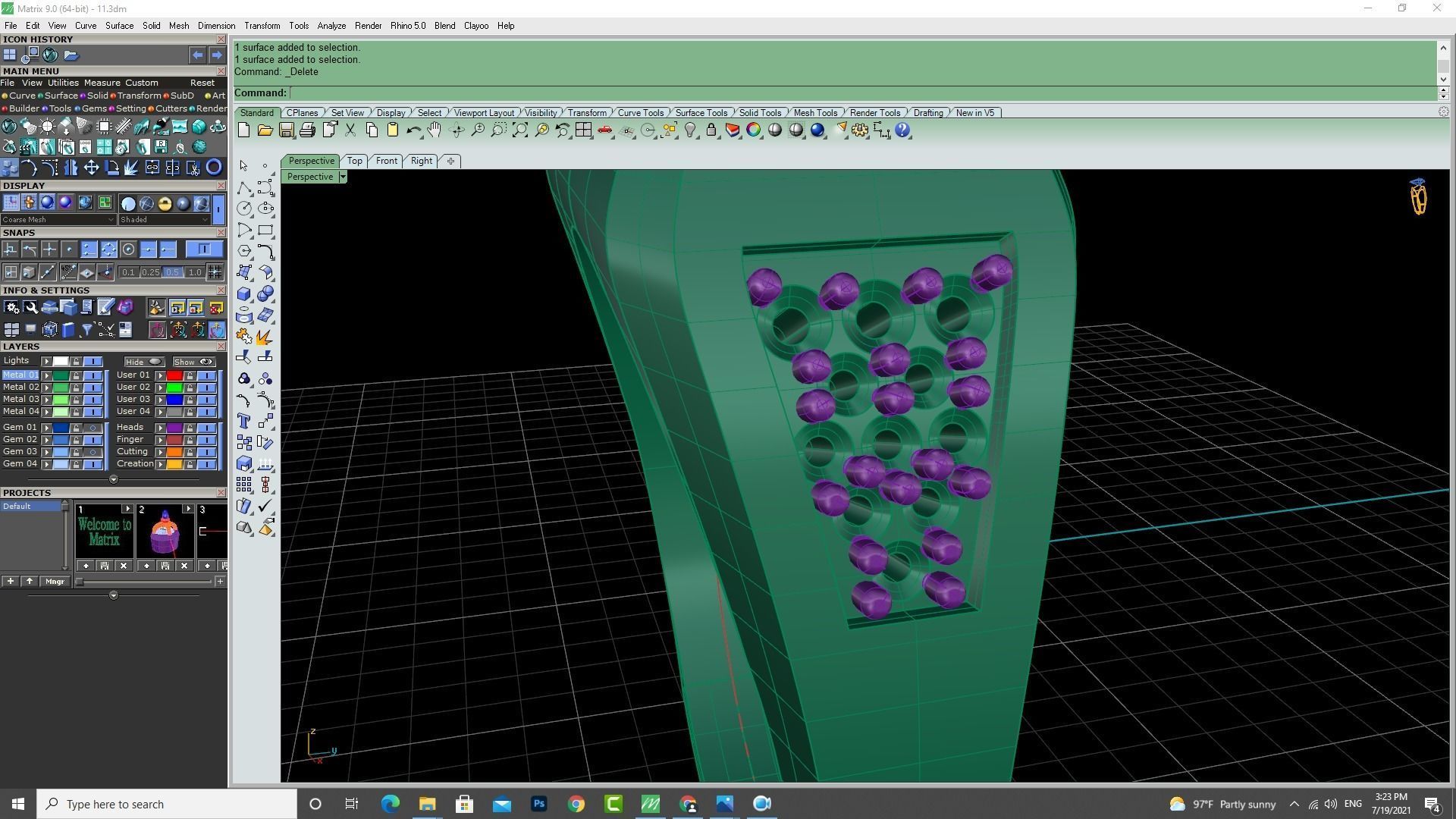Click the Copy icon in the toolbar
The height and width of the screenshot is (819, 1456).
[372, 130]
